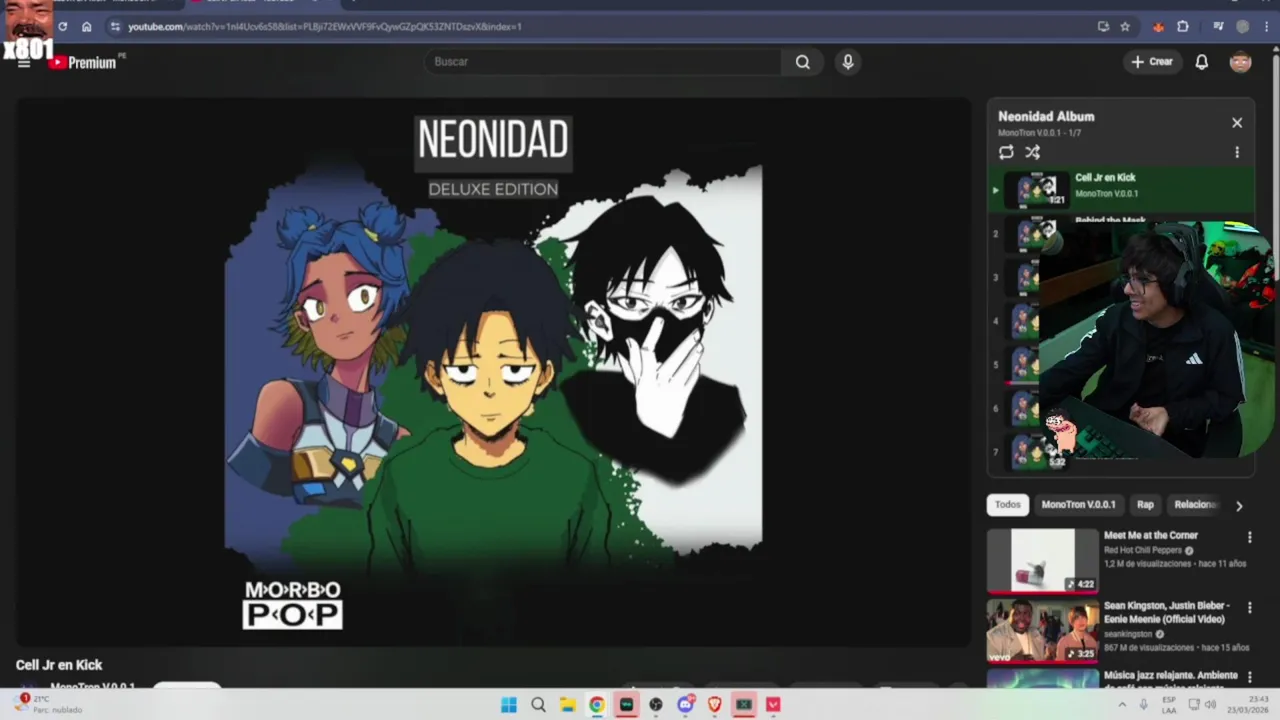Open YouTube notifications bell
The image size is (1280, 720).
(1202, 62)
